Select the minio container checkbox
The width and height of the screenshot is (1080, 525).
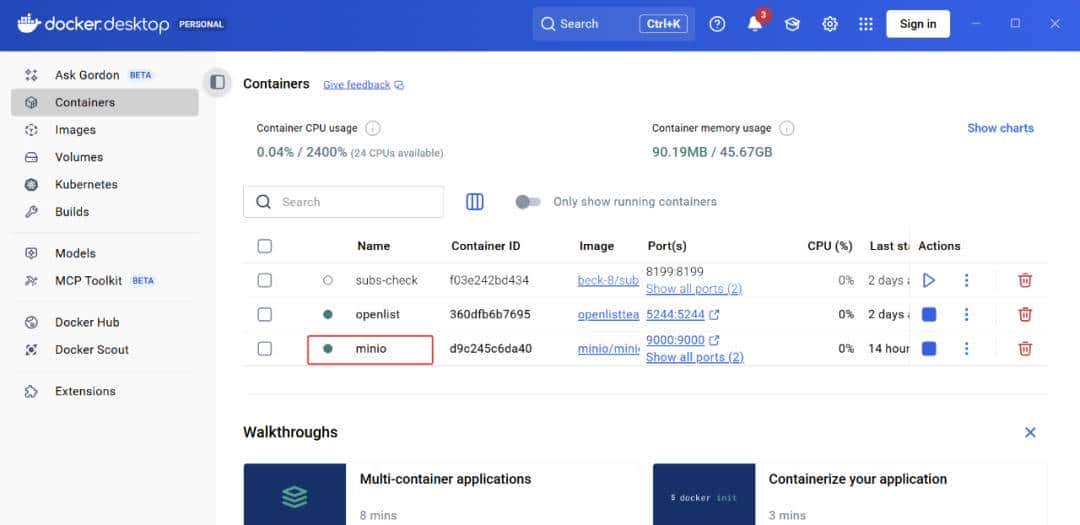coord(265,349)
